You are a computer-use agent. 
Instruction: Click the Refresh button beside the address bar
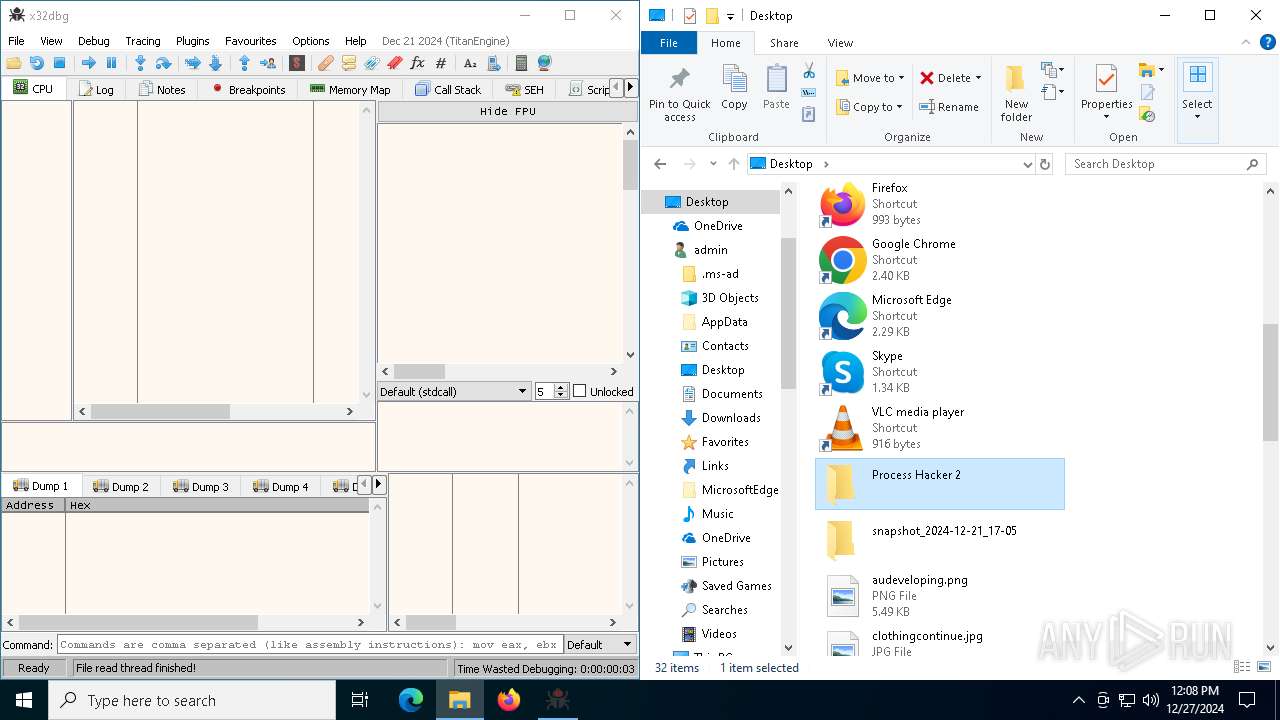click(x=1045, y=164)
